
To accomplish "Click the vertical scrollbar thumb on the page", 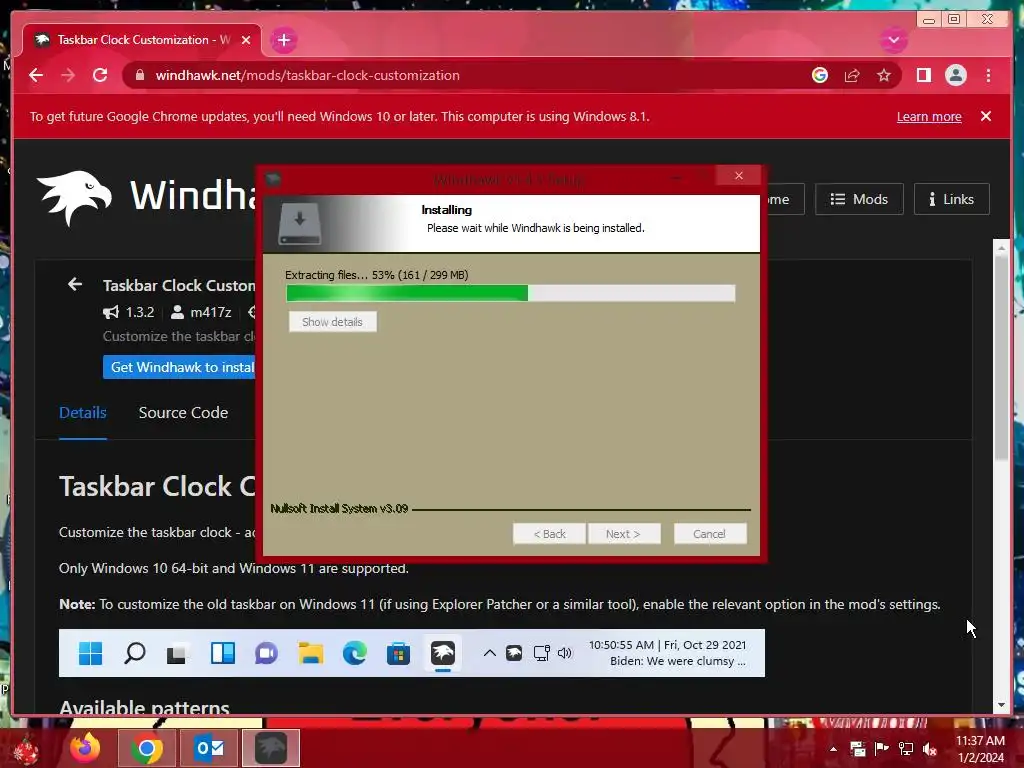I will click(1001, 358).
